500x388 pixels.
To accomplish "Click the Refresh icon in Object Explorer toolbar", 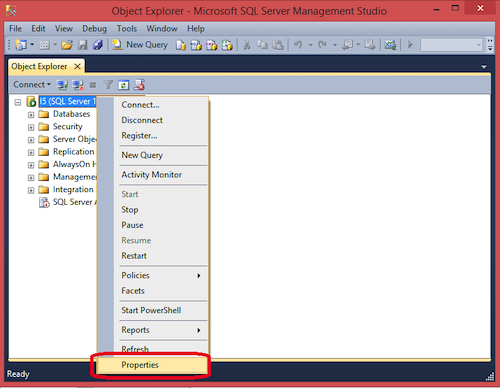I will tap(123, 85).
